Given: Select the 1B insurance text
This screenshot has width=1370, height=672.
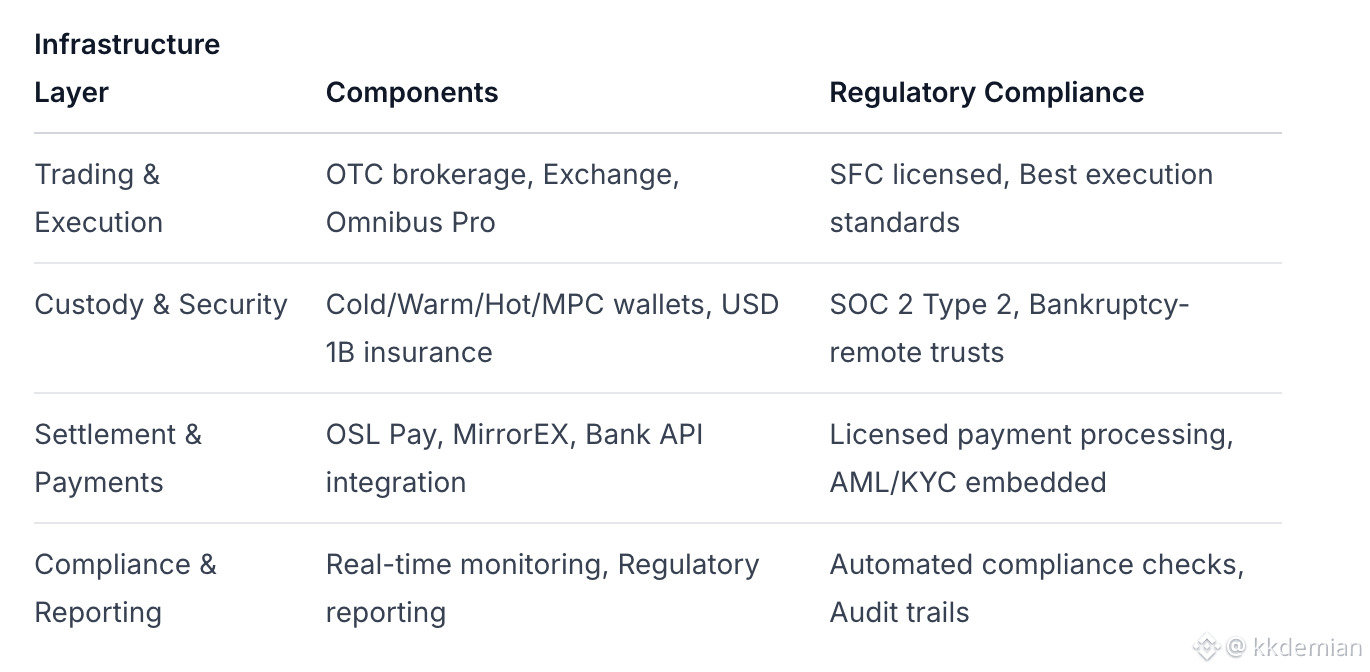Looking at the screenshot, I should pos(409,352).
